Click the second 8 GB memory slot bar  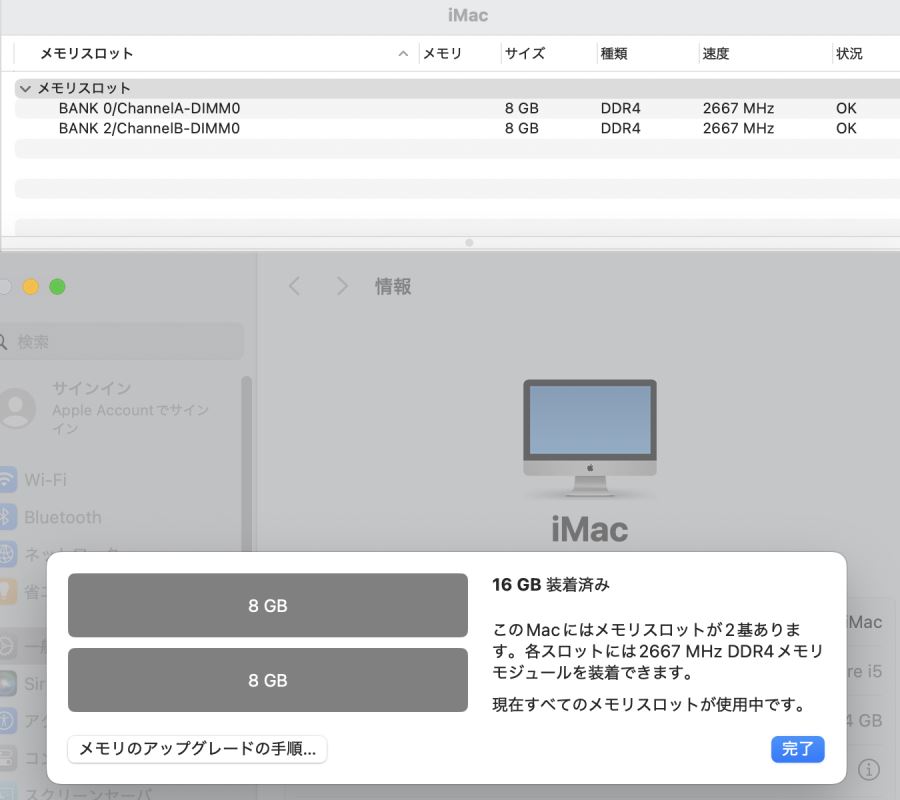click(267, 680)
